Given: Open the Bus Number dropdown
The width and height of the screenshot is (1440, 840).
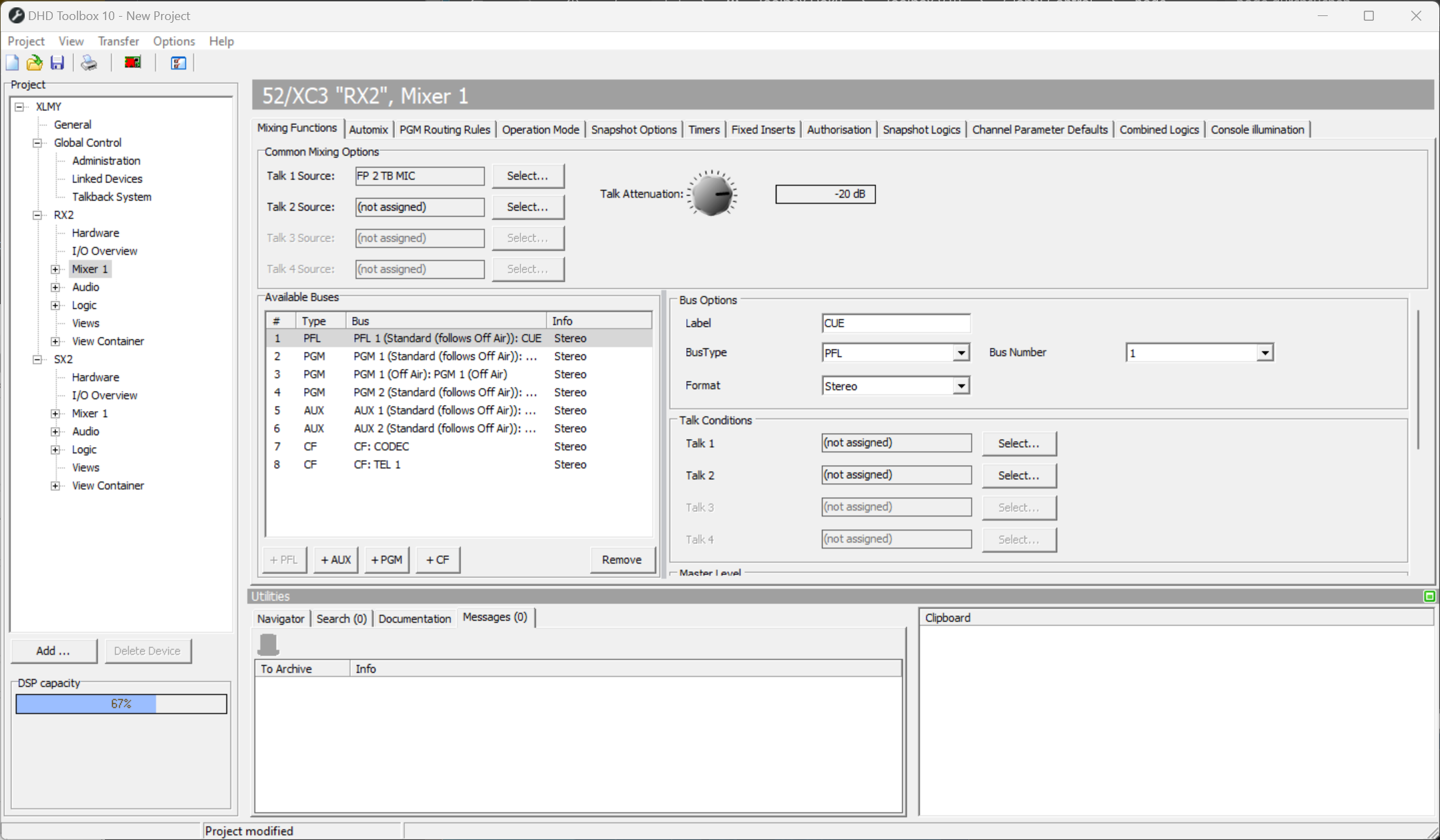Looking at the screenshot, I should (x=1264, y=352).
